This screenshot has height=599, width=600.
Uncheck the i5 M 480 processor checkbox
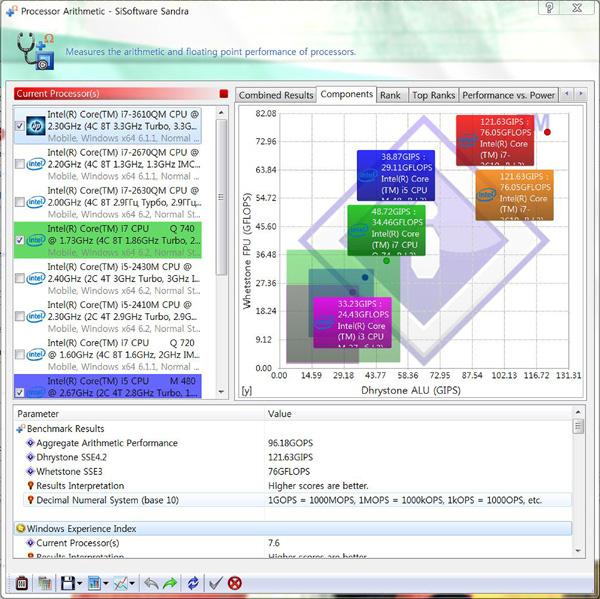point(20,392)
